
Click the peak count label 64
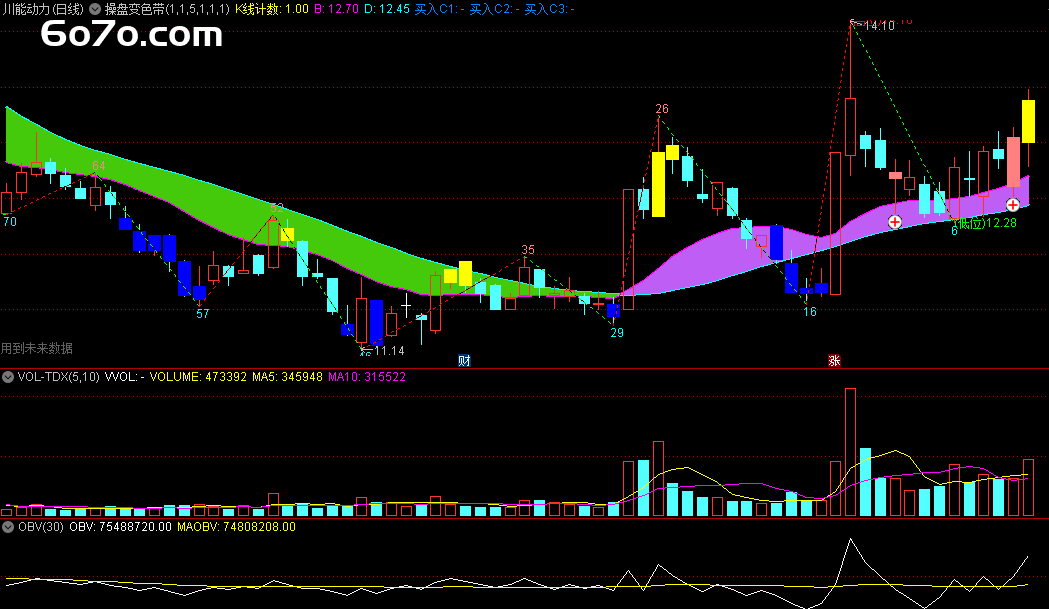[x=98, y=165]
